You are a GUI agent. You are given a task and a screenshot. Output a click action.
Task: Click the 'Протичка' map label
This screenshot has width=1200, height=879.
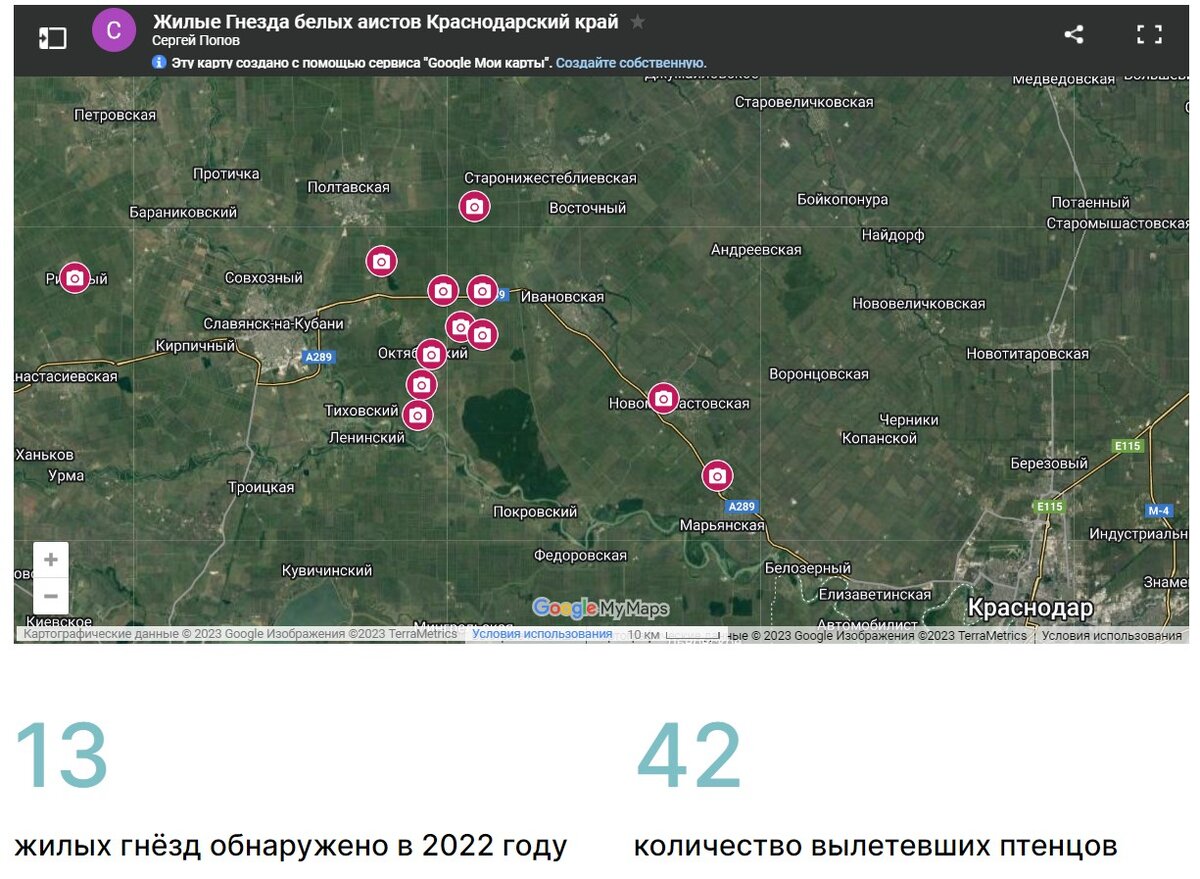226,174
